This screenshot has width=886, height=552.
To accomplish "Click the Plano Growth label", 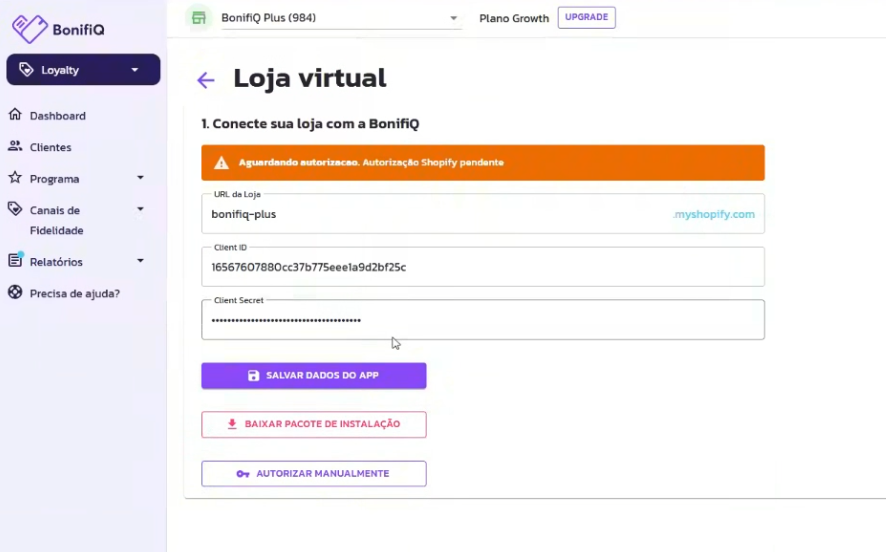I will click(x=514, y=18).
